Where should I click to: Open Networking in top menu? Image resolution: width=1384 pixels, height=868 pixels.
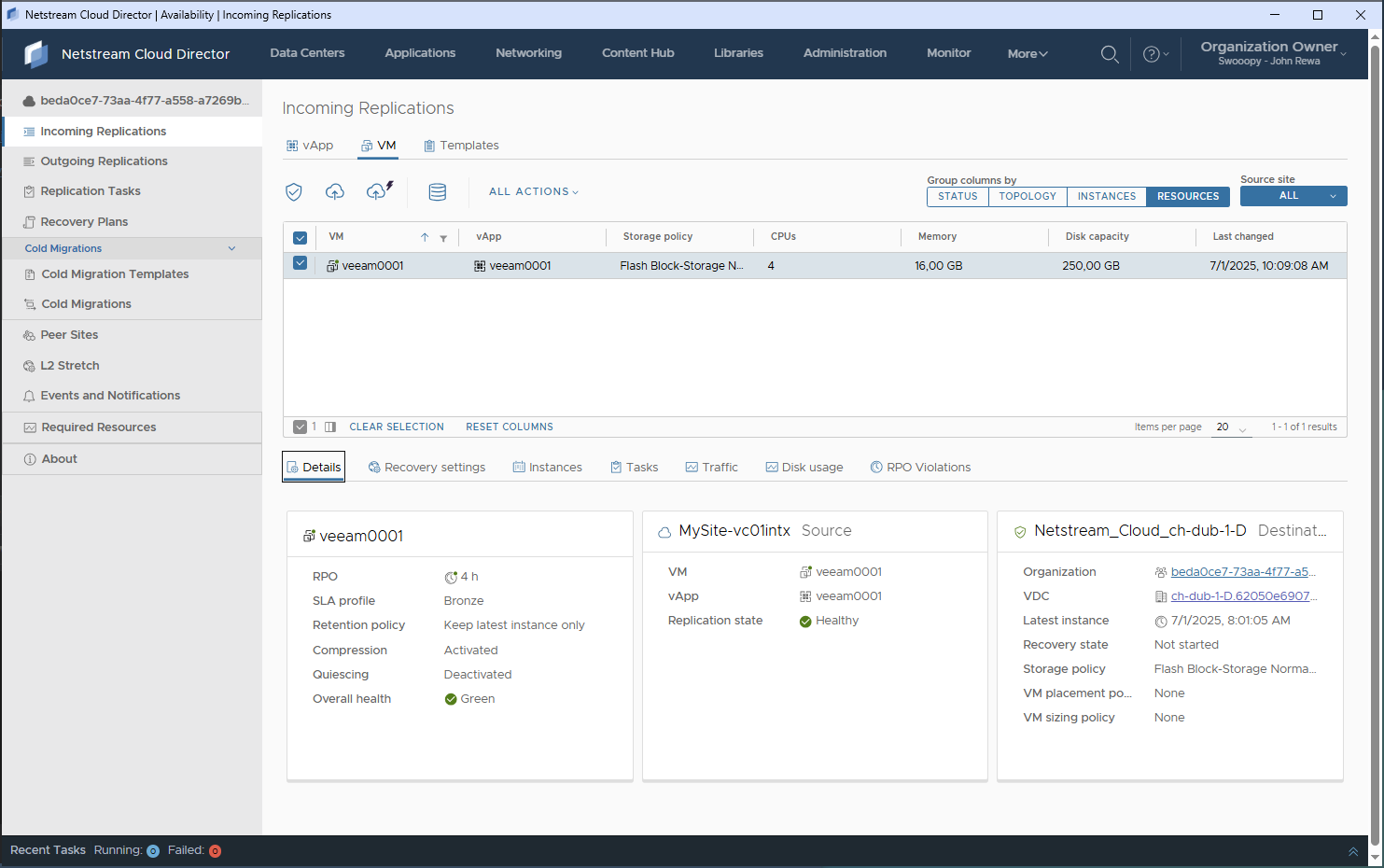click(x=529, y=53)
